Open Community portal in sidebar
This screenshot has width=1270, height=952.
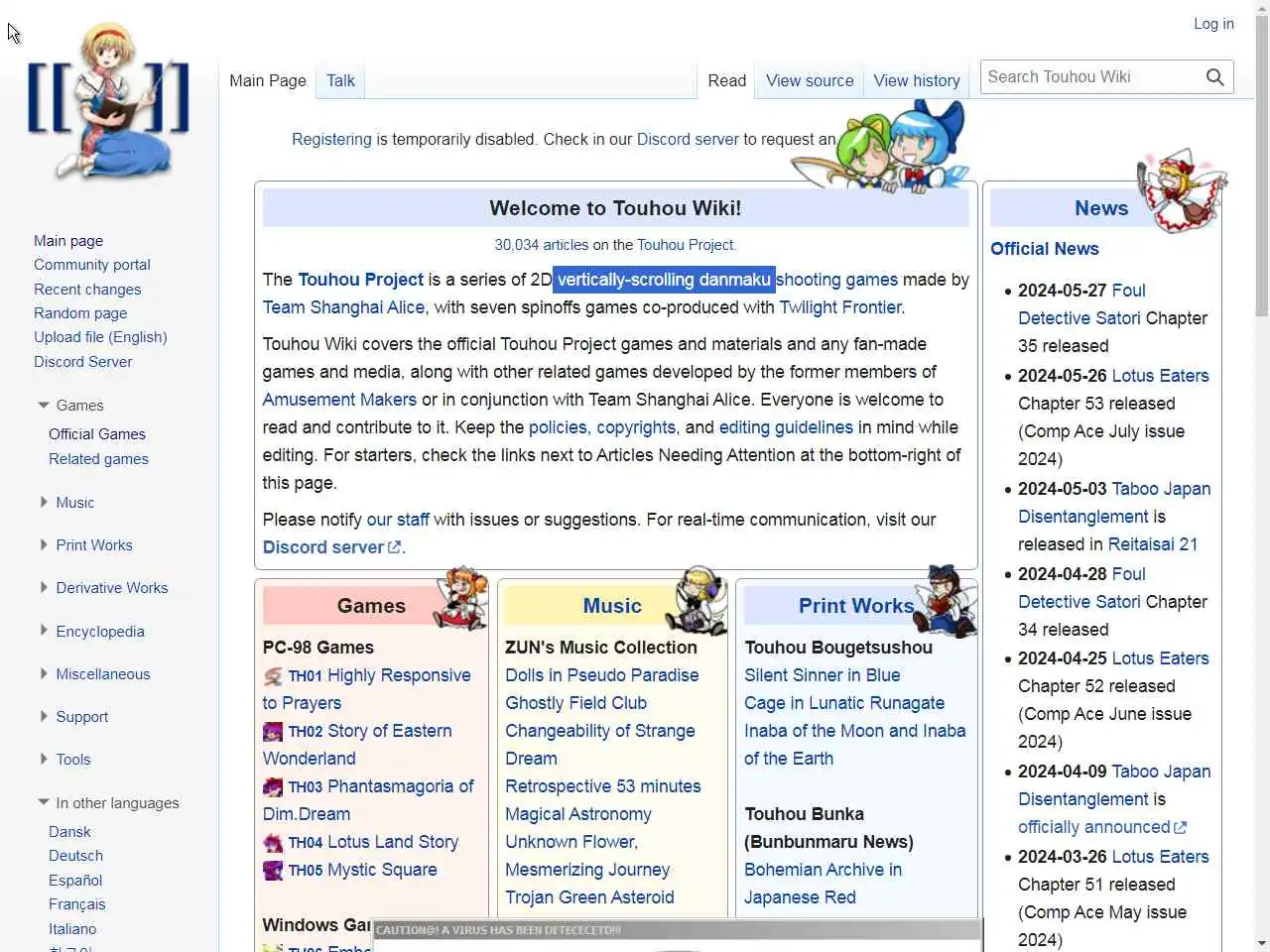(92, 265)
